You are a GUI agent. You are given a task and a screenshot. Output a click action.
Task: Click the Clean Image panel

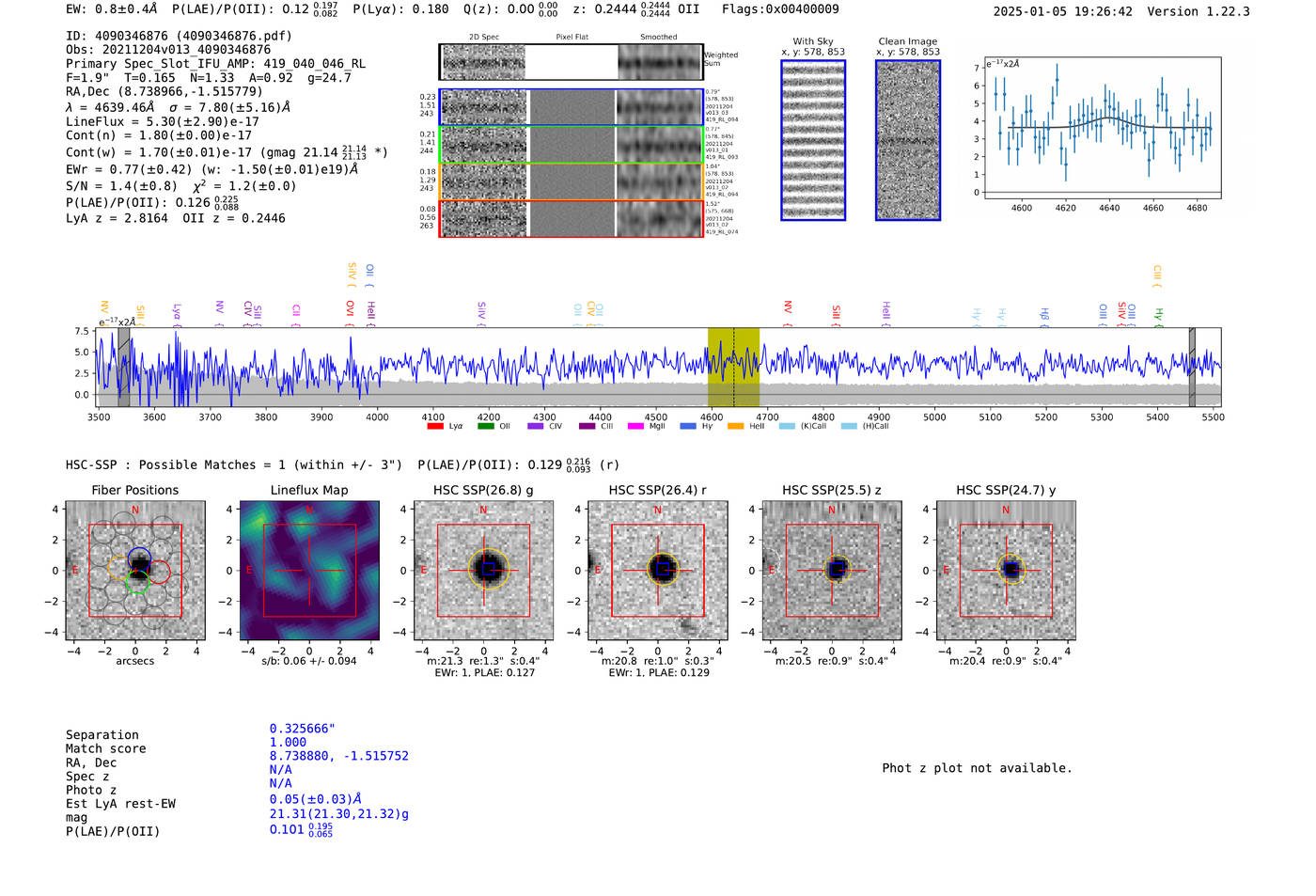point(908,140)
